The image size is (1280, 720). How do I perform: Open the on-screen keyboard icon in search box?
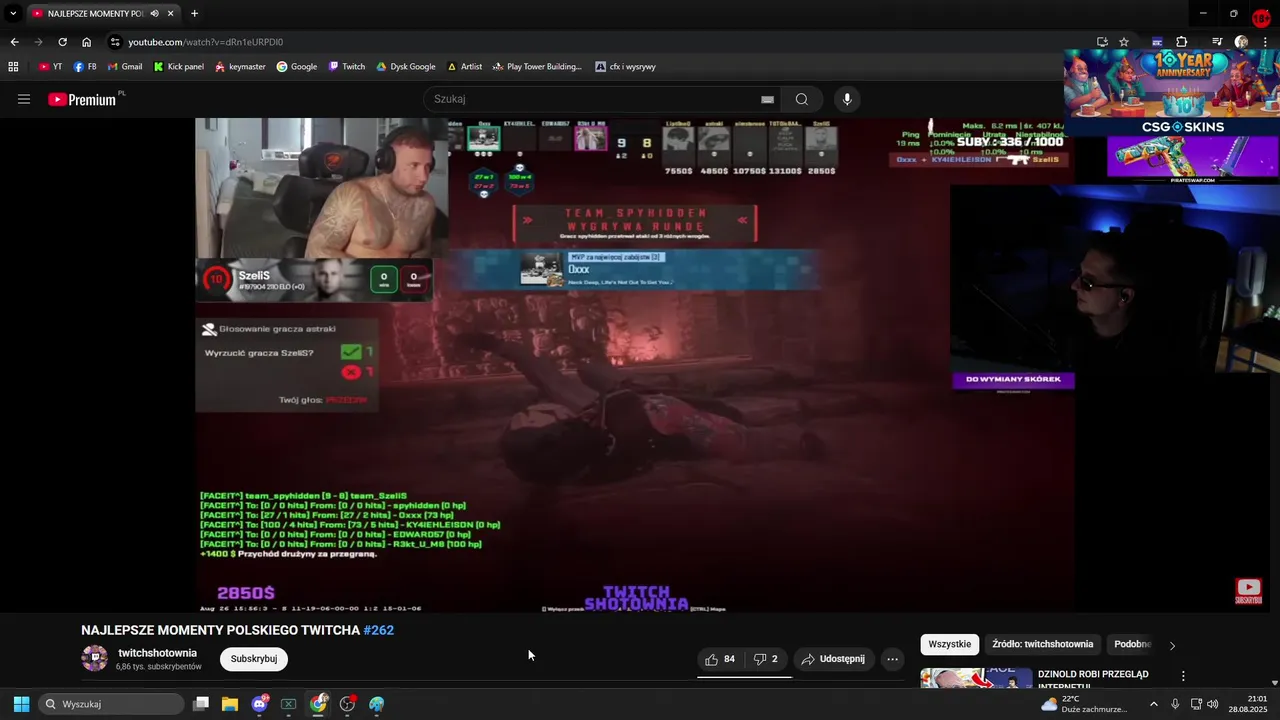767,99
